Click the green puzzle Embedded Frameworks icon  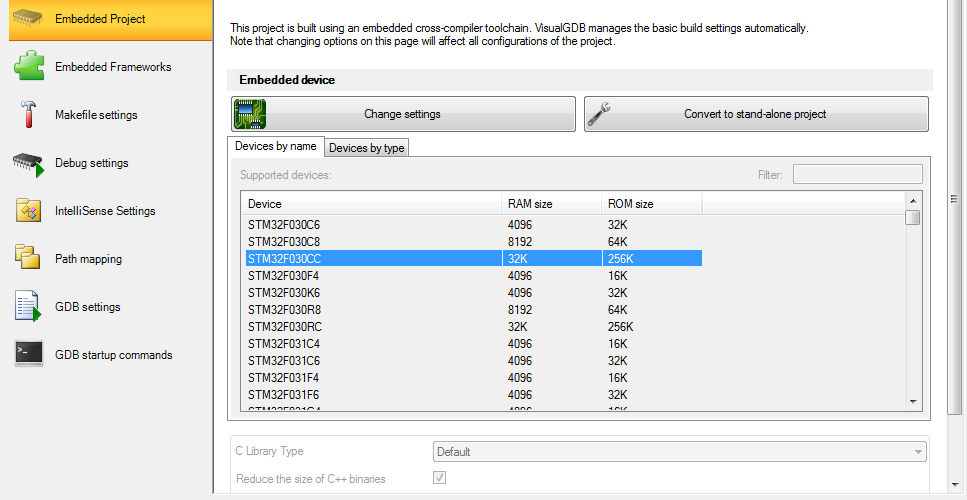click(28, 66)
